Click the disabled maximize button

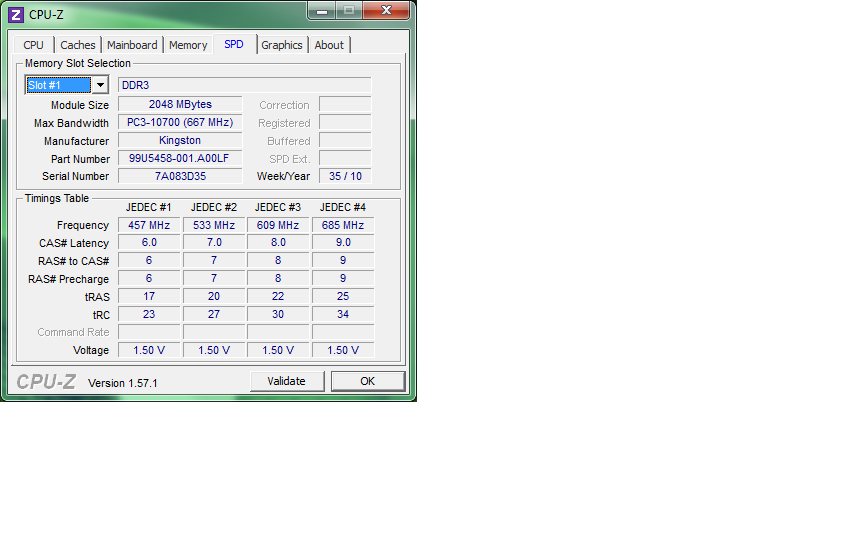click(349, 10)
